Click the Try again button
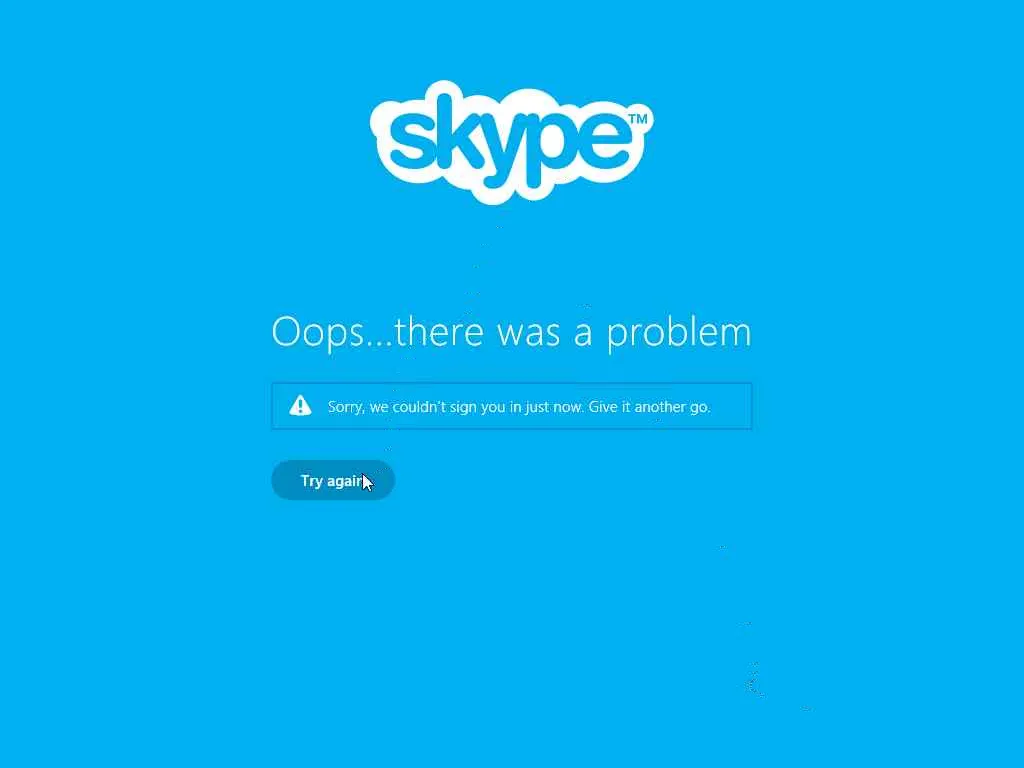This screenshot has height=768, width=1024. pyautogui.click(x=333, y=480)
